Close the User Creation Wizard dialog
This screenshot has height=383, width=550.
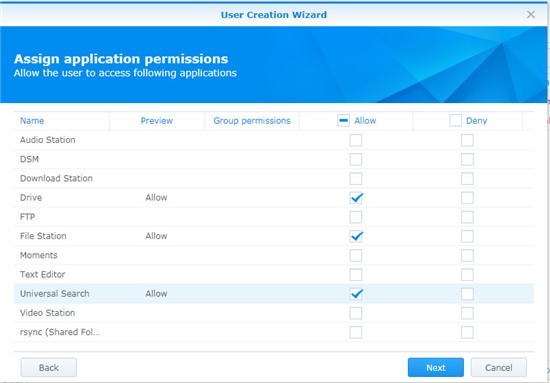[x=531, y=14]
